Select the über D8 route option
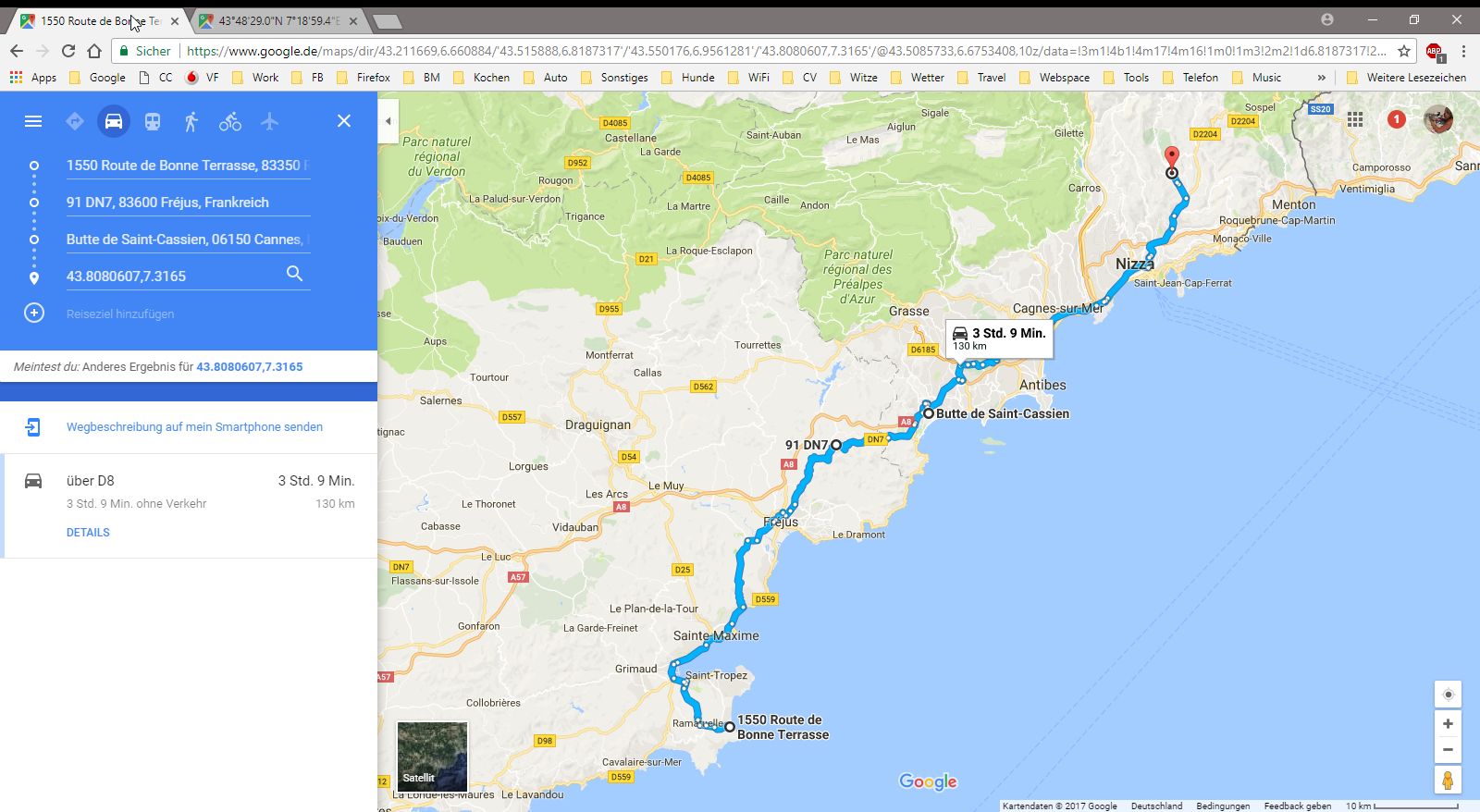This screenshot has width=1480, height=812. click(190, 505)
